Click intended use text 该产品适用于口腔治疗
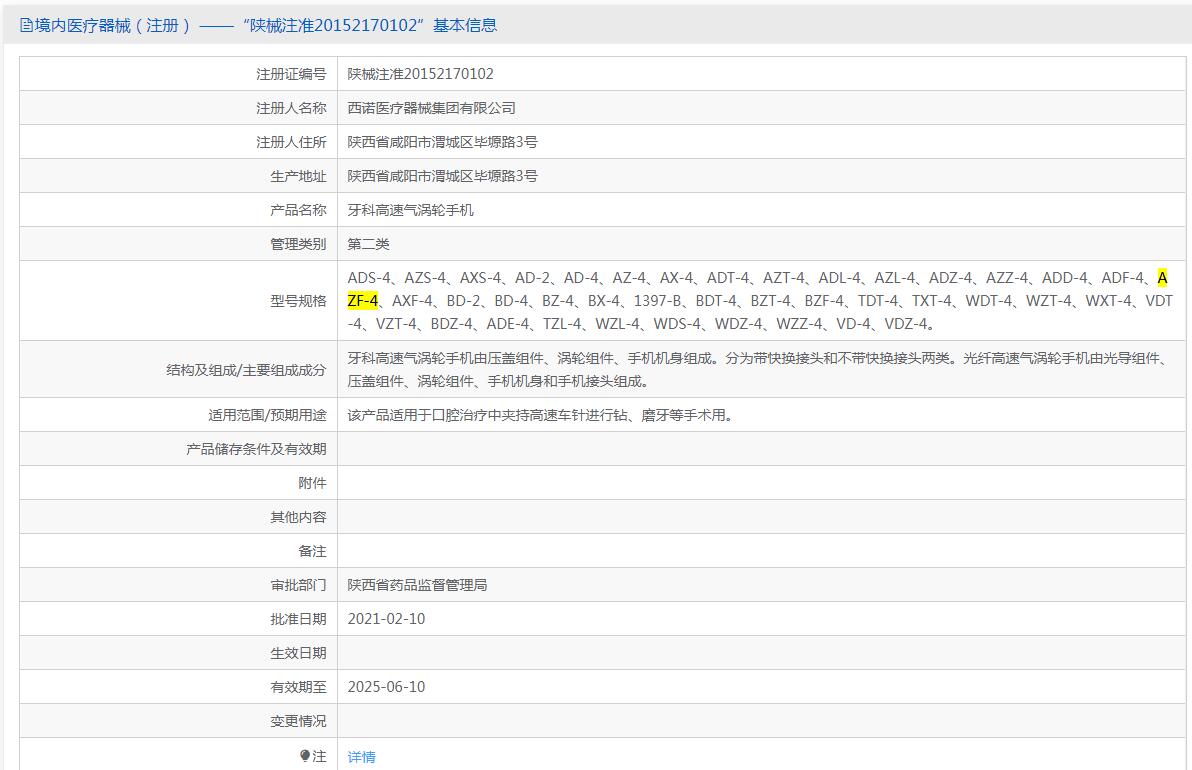Viewport: 1192px width, 770px height. 541,415
